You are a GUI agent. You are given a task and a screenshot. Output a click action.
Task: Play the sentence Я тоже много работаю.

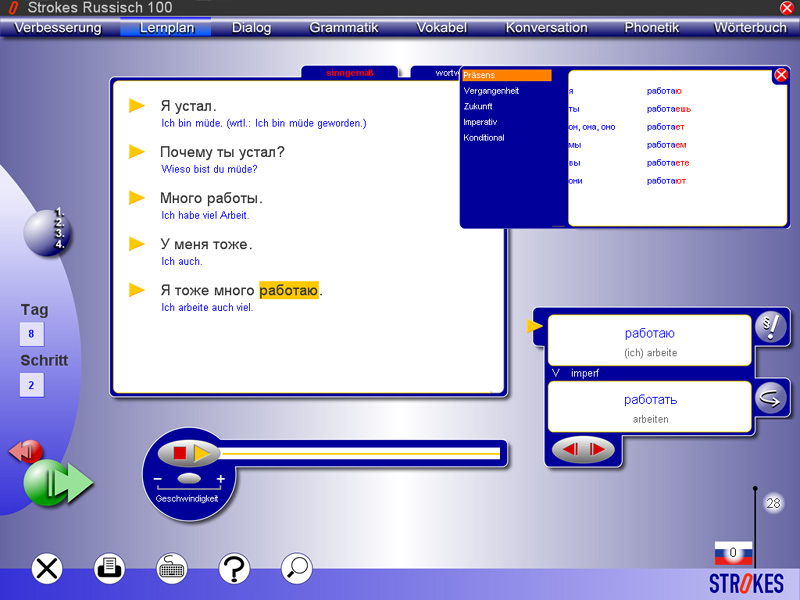pyautogui.click(x=137, y=290)
